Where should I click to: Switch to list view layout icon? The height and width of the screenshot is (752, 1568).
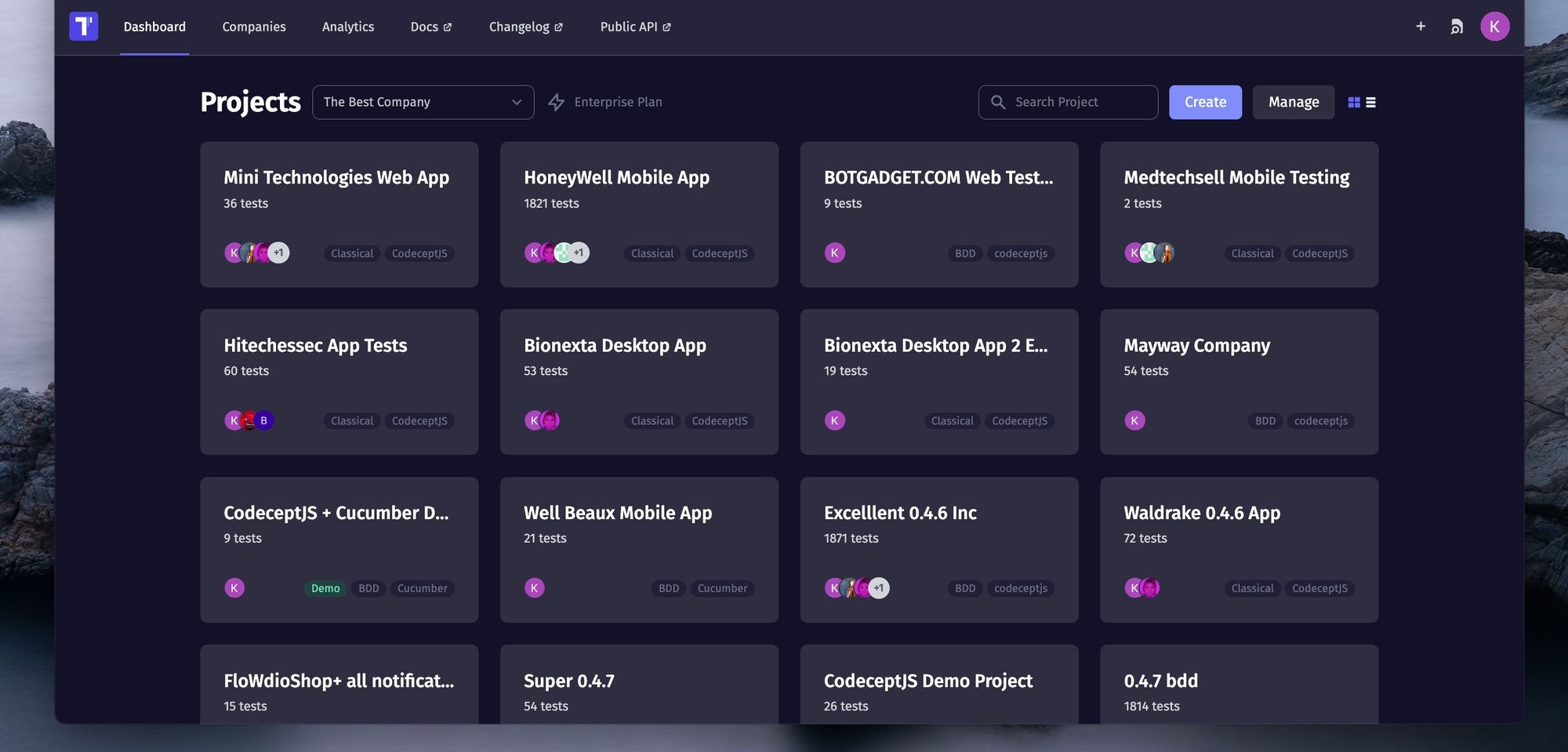point(1371,102)
